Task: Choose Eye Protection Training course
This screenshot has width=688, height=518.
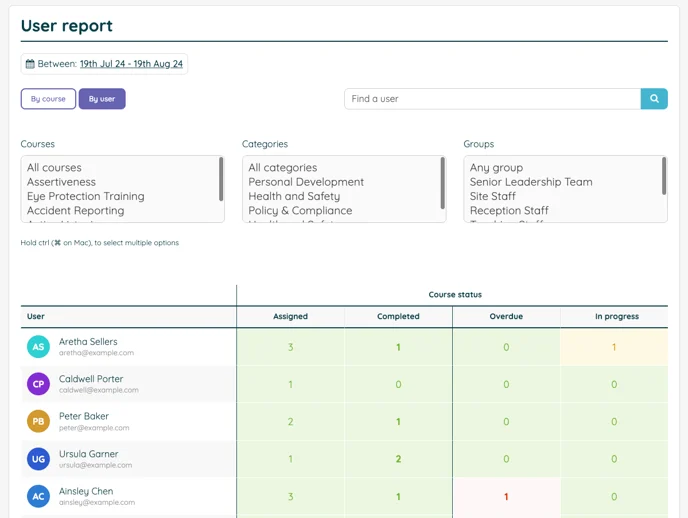Action: tap(86, 197)
